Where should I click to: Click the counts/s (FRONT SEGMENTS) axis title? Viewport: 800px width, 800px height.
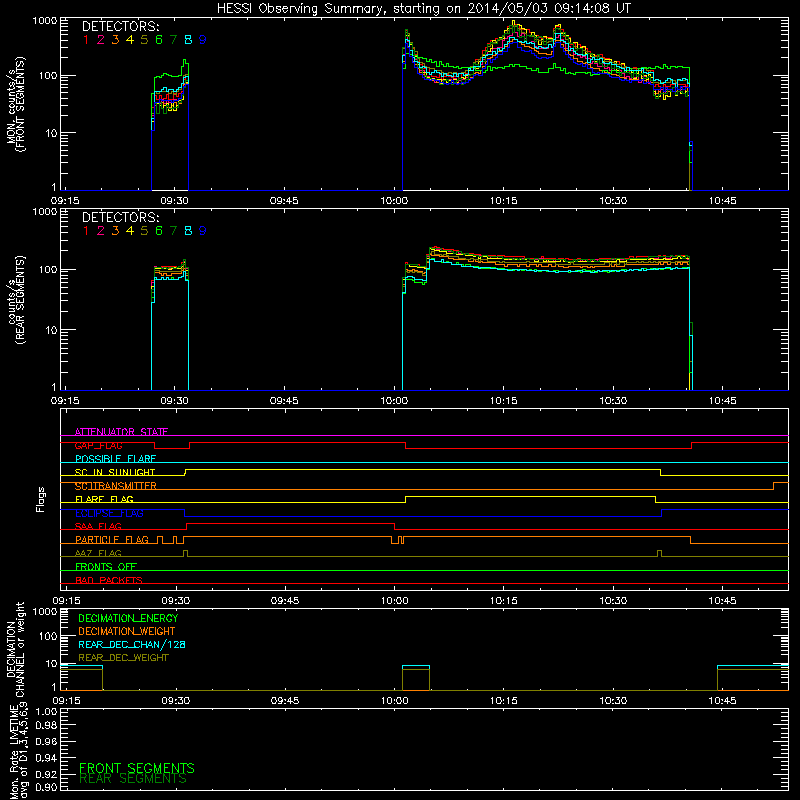click(15, 105)
